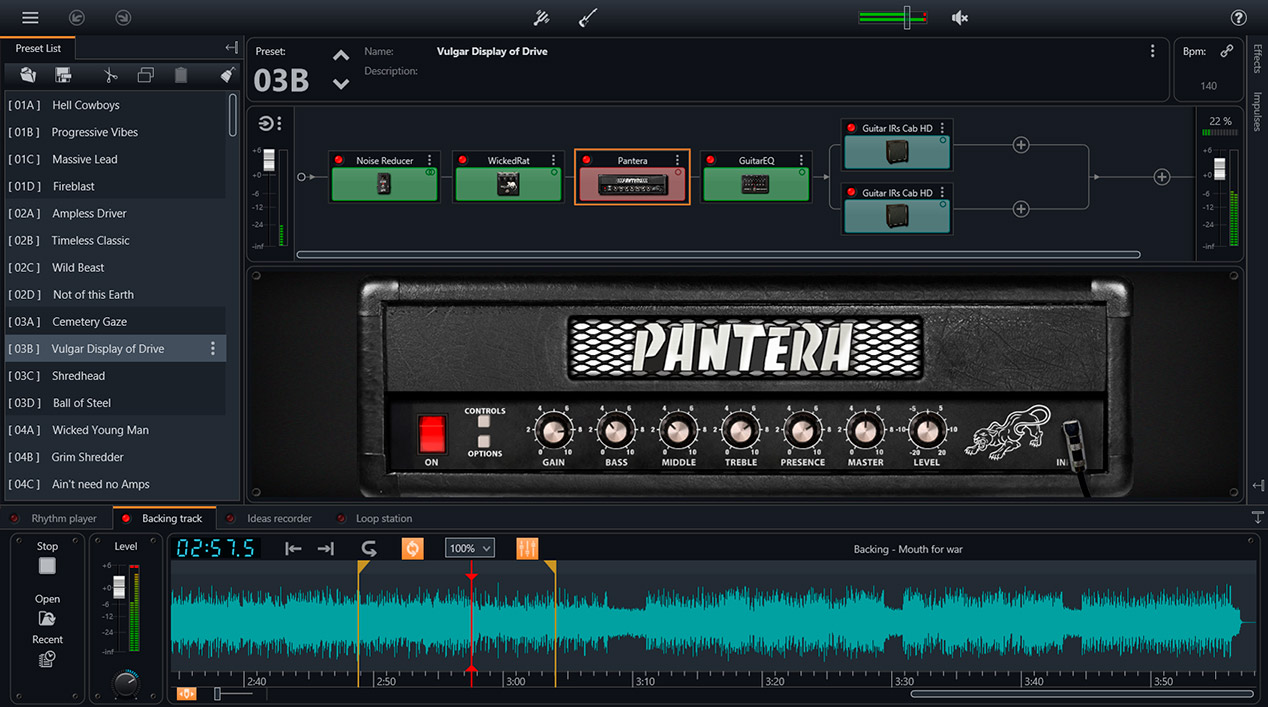Jump to loop start marker icon
1268x707 pixels.
pos(293,548)
